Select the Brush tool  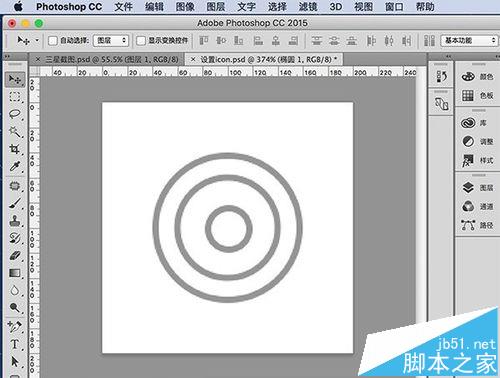pyautogui.click(x=15, y=203)
